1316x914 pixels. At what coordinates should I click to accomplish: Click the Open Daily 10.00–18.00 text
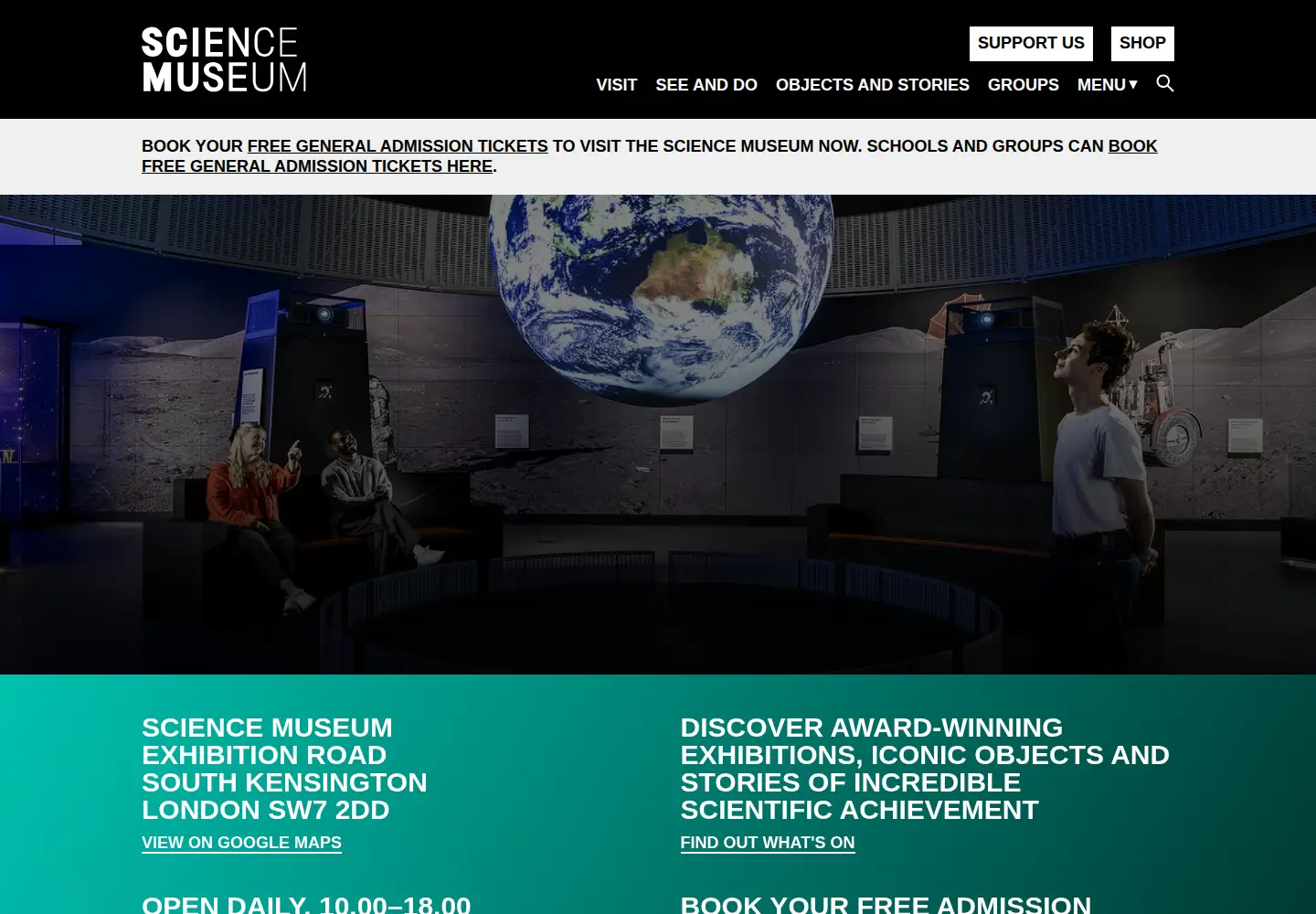tap(306, 904)
